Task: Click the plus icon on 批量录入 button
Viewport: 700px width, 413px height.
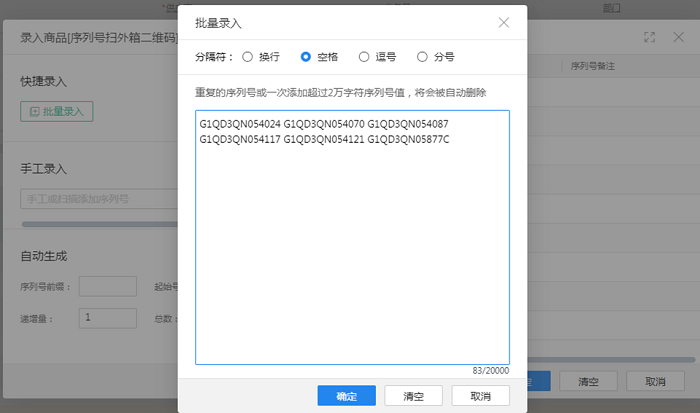Action: [x=35, y=111]
